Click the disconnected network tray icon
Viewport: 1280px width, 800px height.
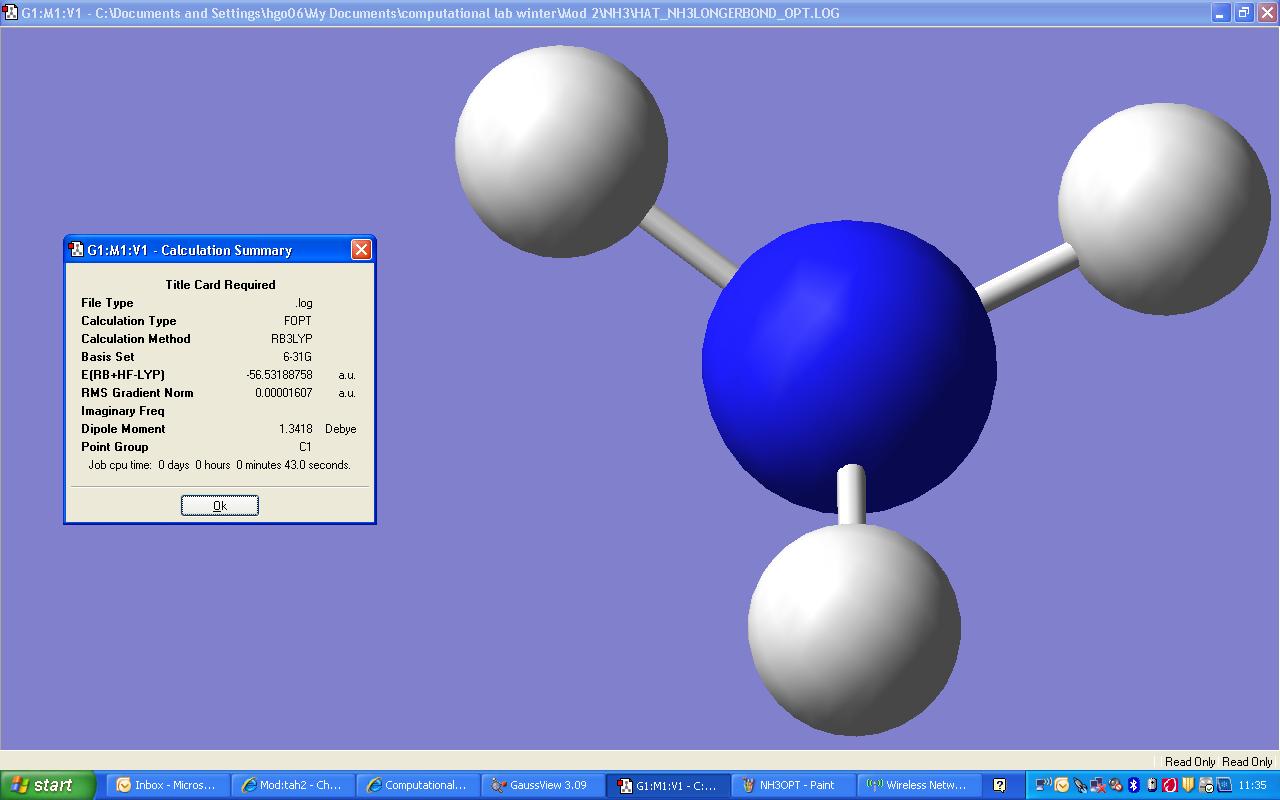pyautogui.click(x=1098, y=785)
